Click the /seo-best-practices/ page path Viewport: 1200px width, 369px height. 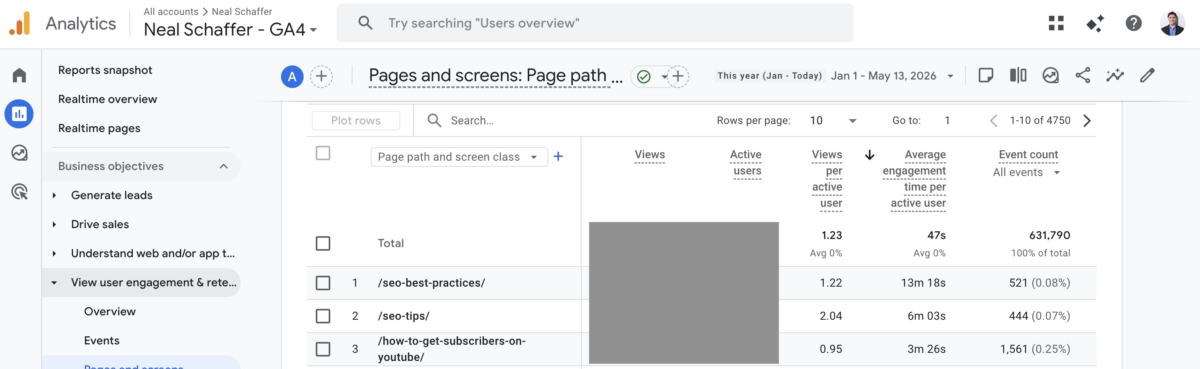point(431,283)
